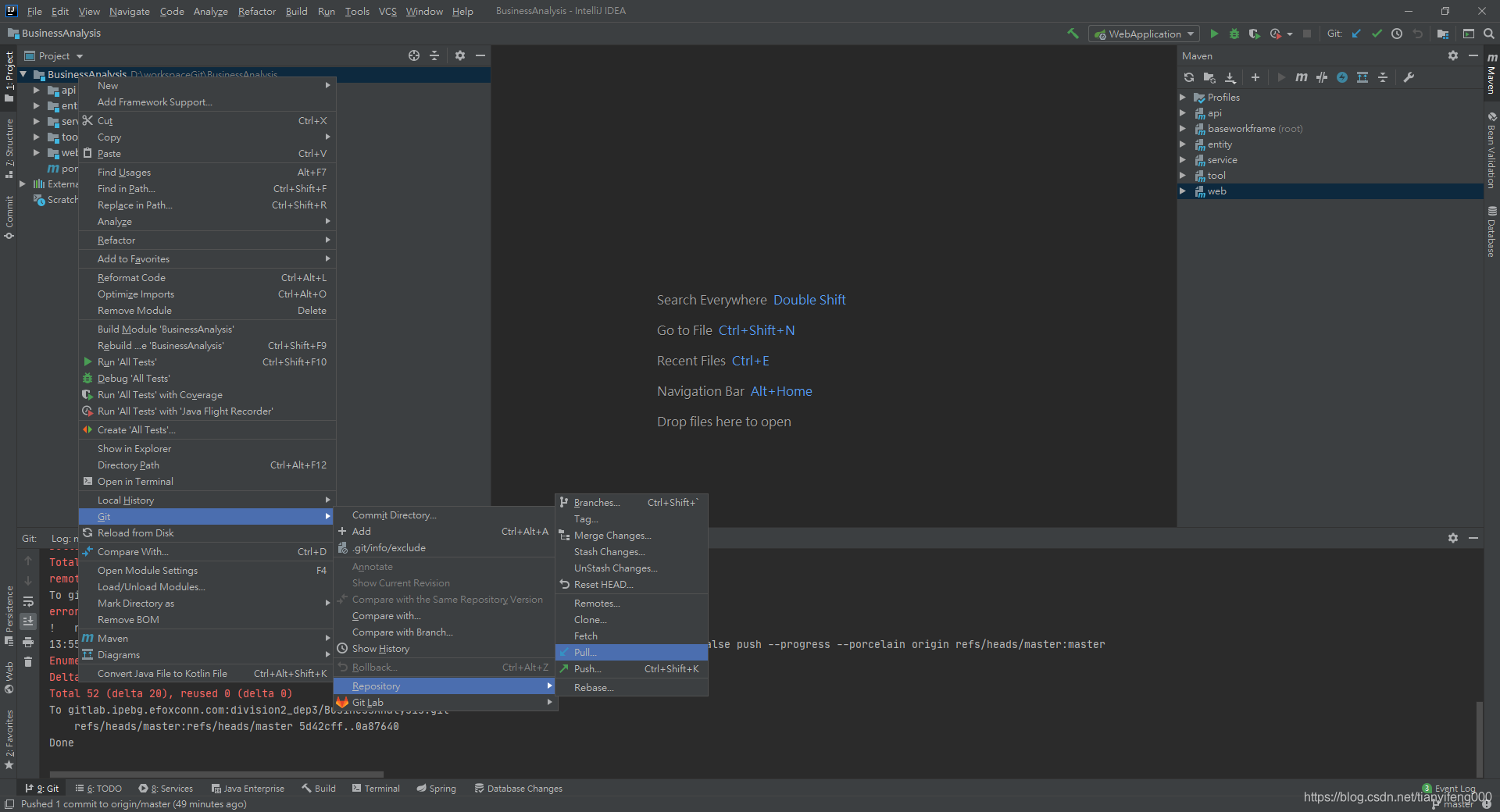Click gear icon in Git tool window header
The width and height of the screenshot is (1500, 812).
coord(1453,538)
